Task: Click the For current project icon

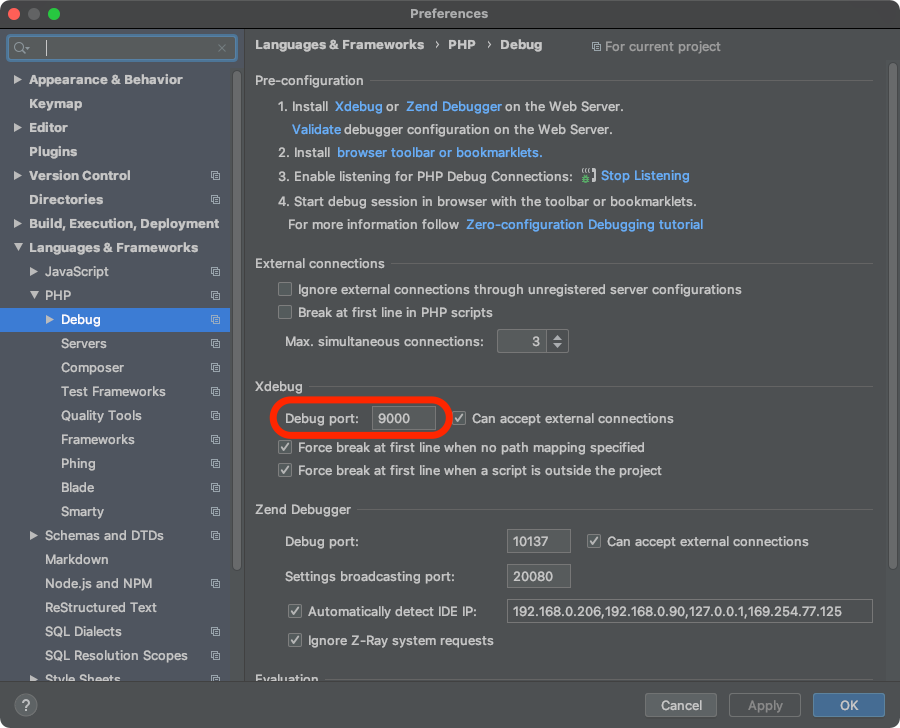Action: click(x=596, y=47)
